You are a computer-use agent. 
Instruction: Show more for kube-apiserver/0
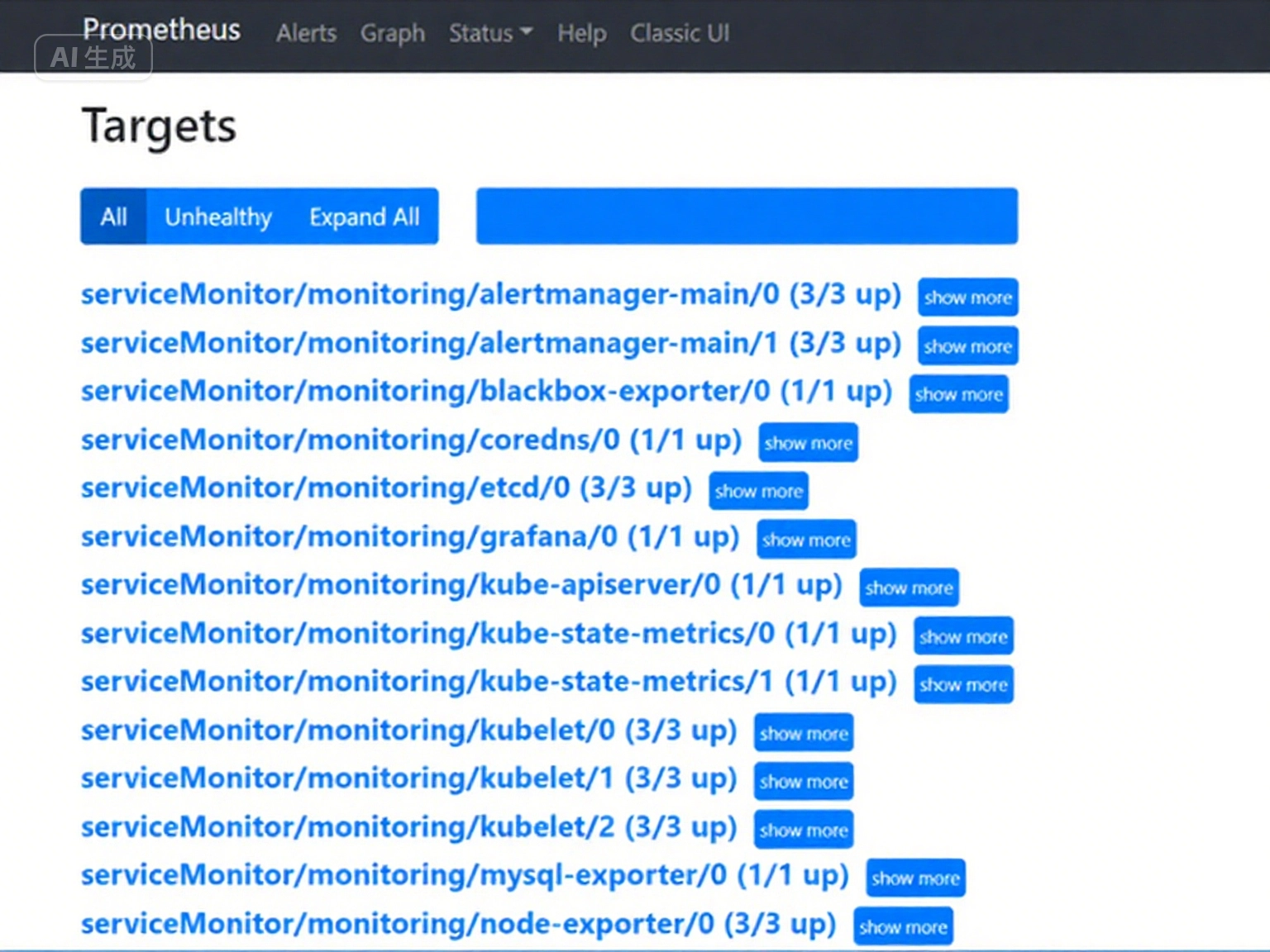(x=909, y=588)
